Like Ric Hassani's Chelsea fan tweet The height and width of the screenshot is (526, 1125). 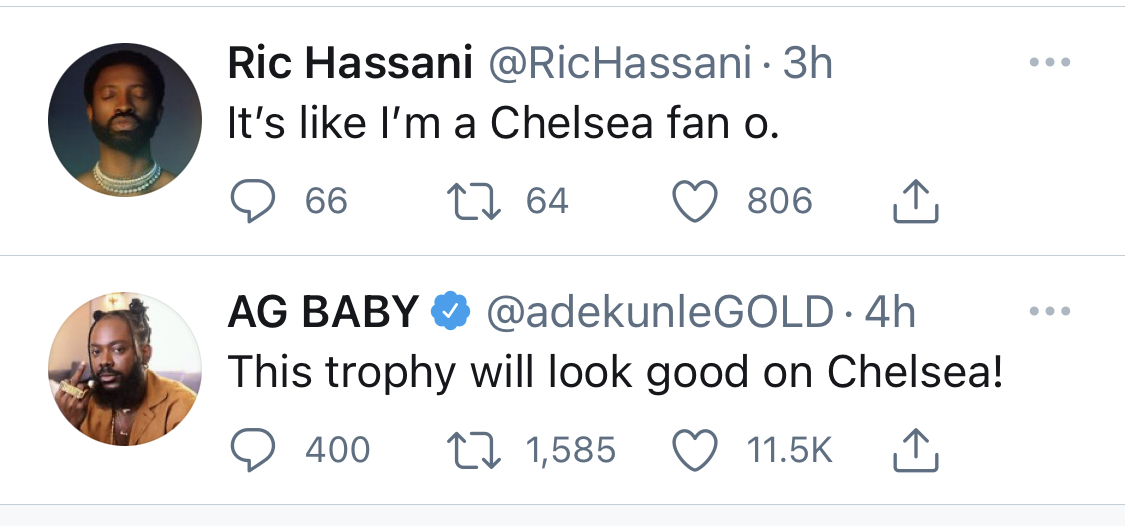(696, 203)
